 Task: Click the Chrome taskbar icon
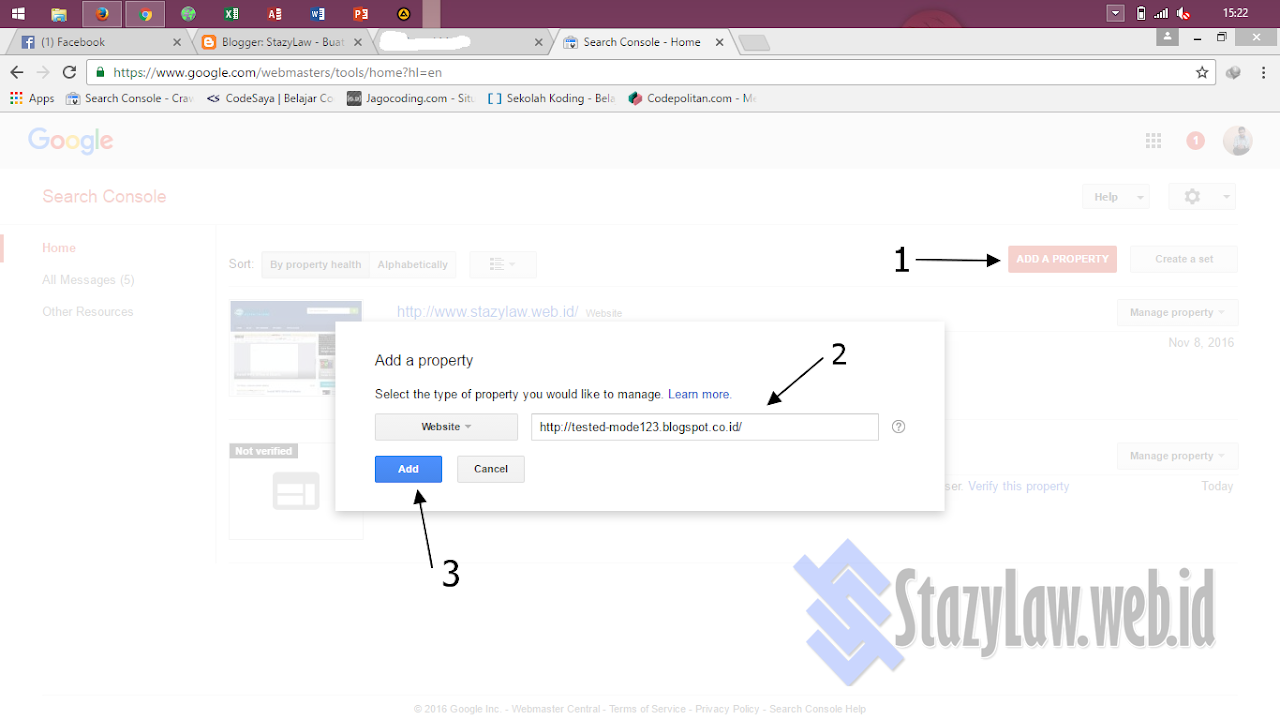click(145, 14)
